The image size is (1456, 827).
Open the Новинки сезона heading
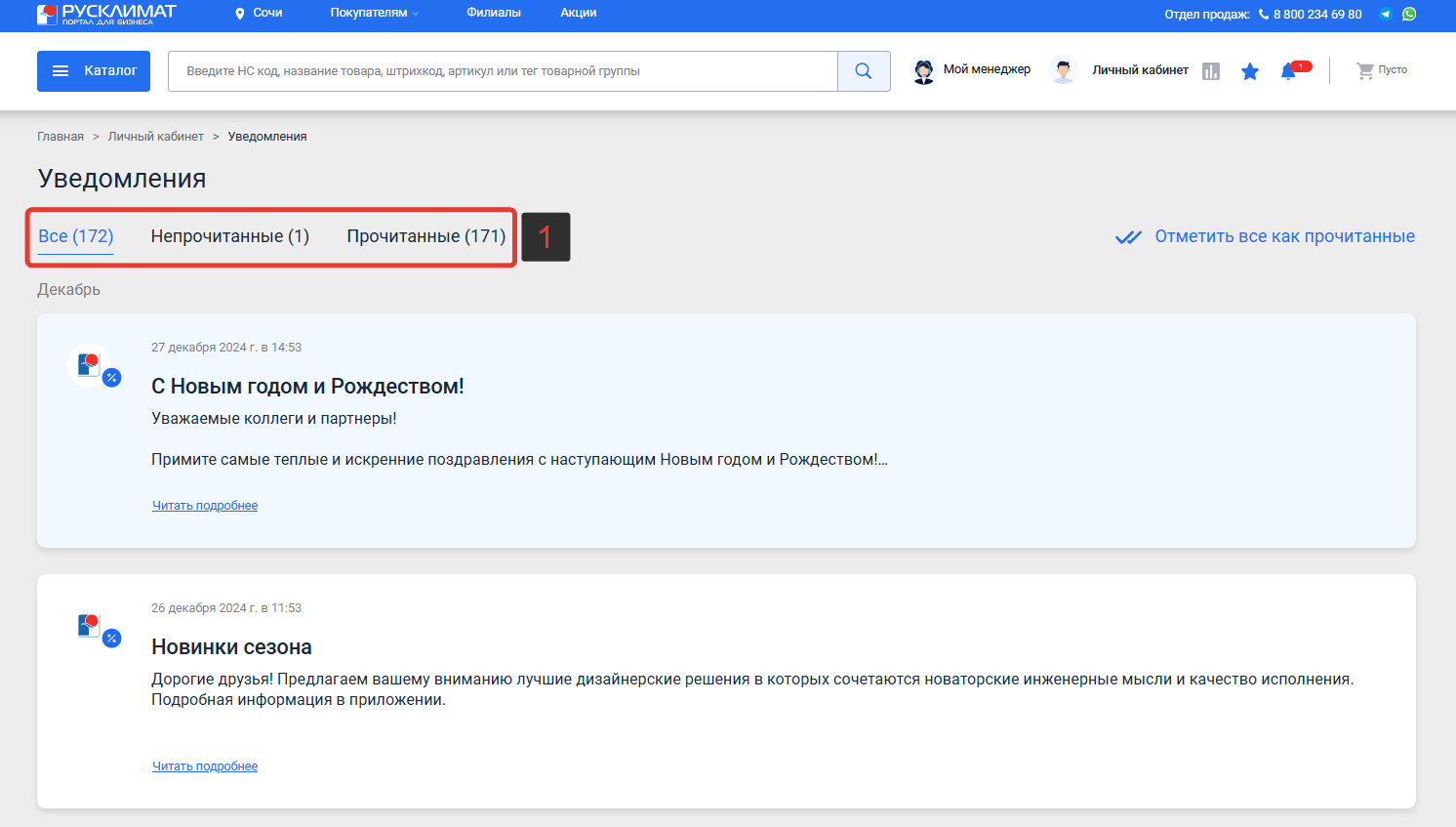tap(231, 647)
